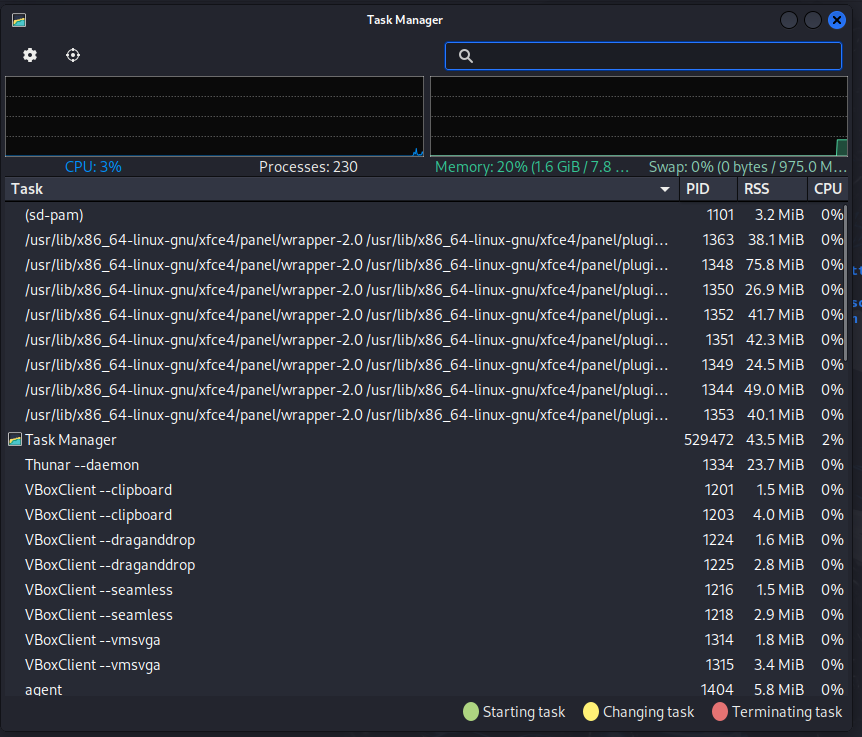Sort processes by CPU column
Image resolution: width=862 pixels, height=737 pixels.
(827, 189)
